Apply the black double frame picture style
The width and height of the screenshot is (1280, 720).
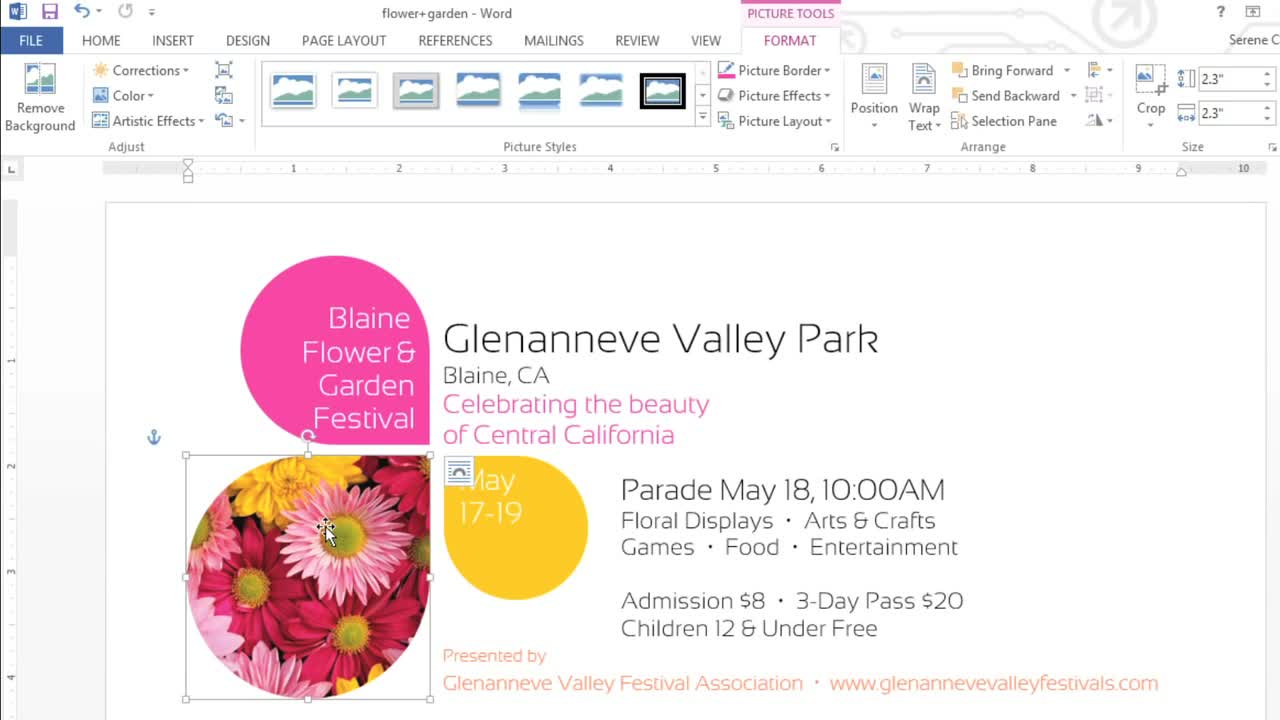(x=662, y=91)
